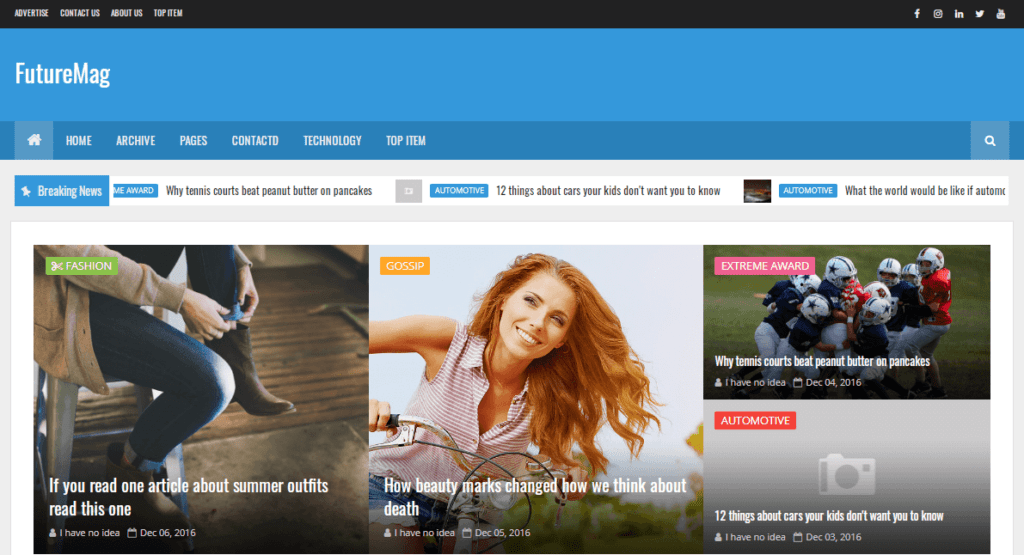Open the Facebook social icon

[917, 14]
